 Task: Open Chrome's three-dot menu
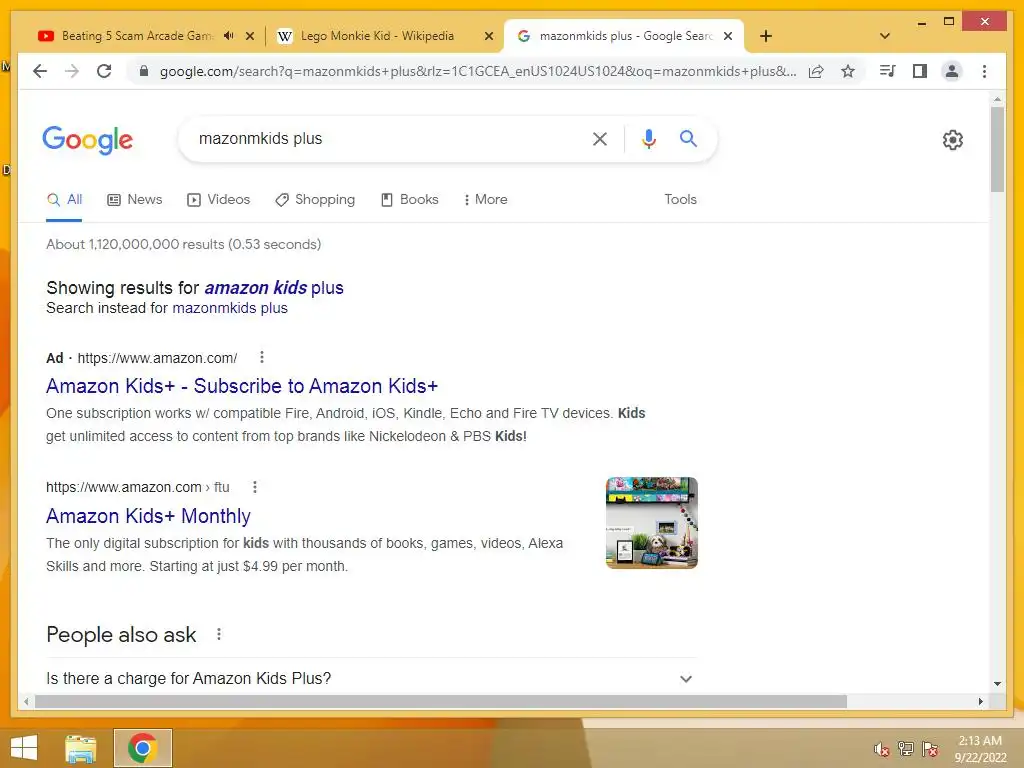[x=984, y=71]
